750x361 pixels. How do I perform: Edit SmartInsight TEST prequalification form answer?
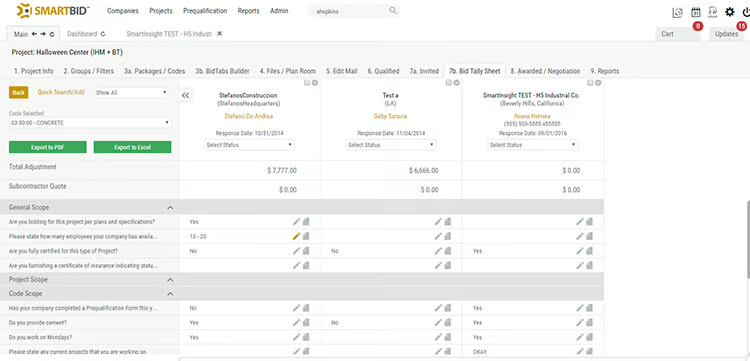580,308
